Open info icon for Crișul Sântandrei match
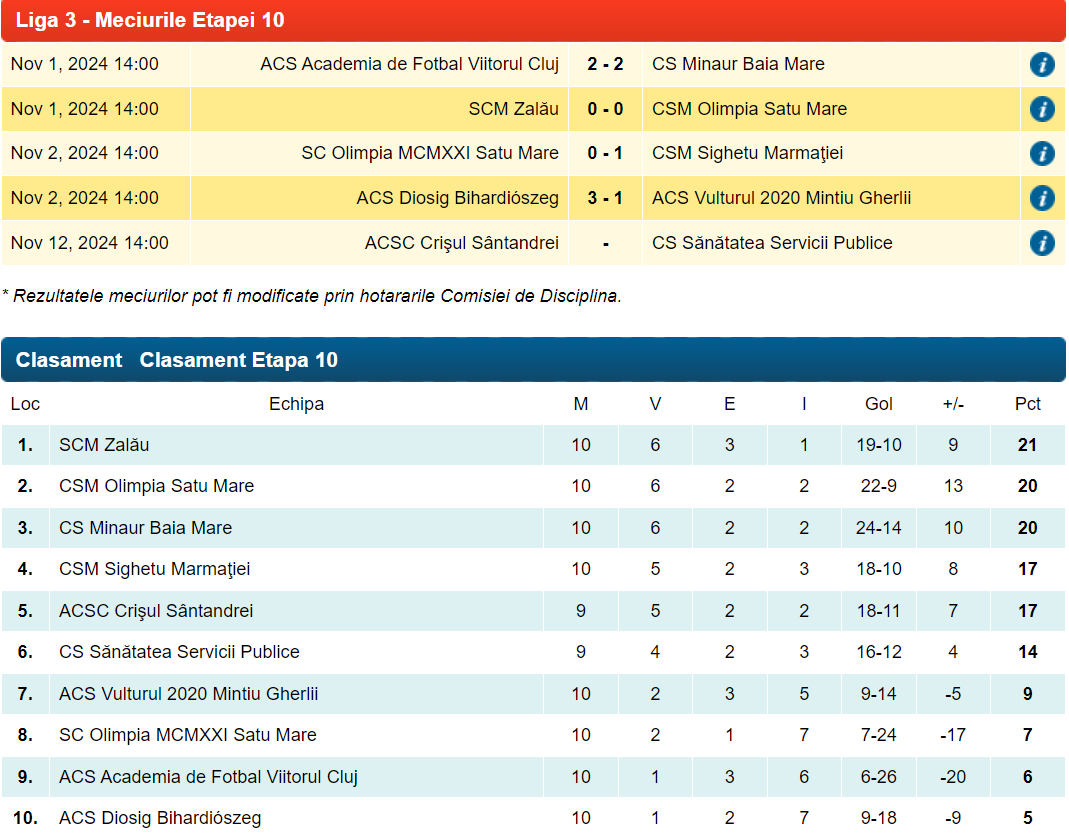1069x834 pixels. tap(1042, 243)
